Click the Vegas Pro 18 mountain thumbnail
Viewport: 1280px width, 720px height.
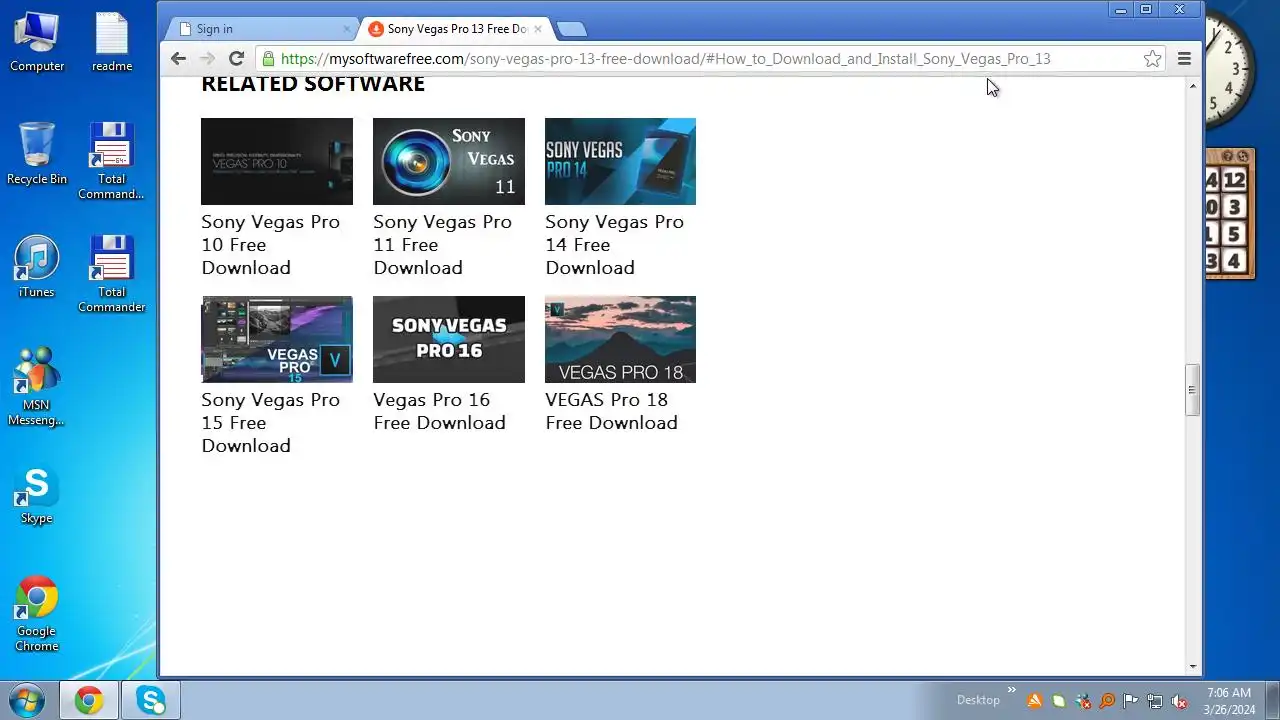(620, 339)
